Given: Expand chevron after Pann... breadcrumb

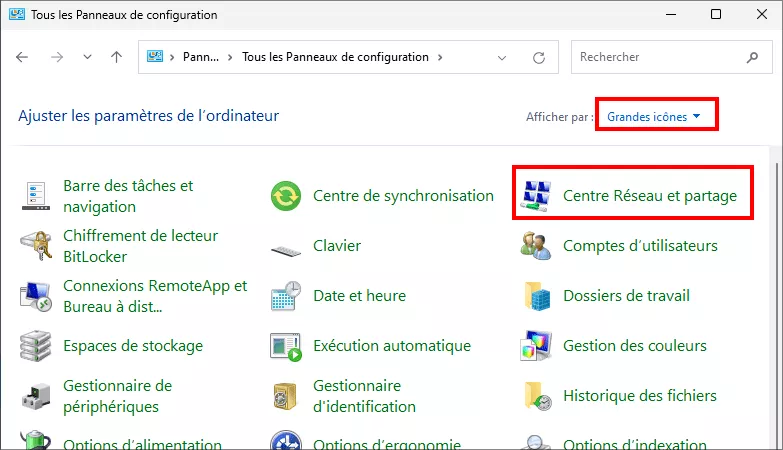Looking at the screenshot, I should [230, 57].
